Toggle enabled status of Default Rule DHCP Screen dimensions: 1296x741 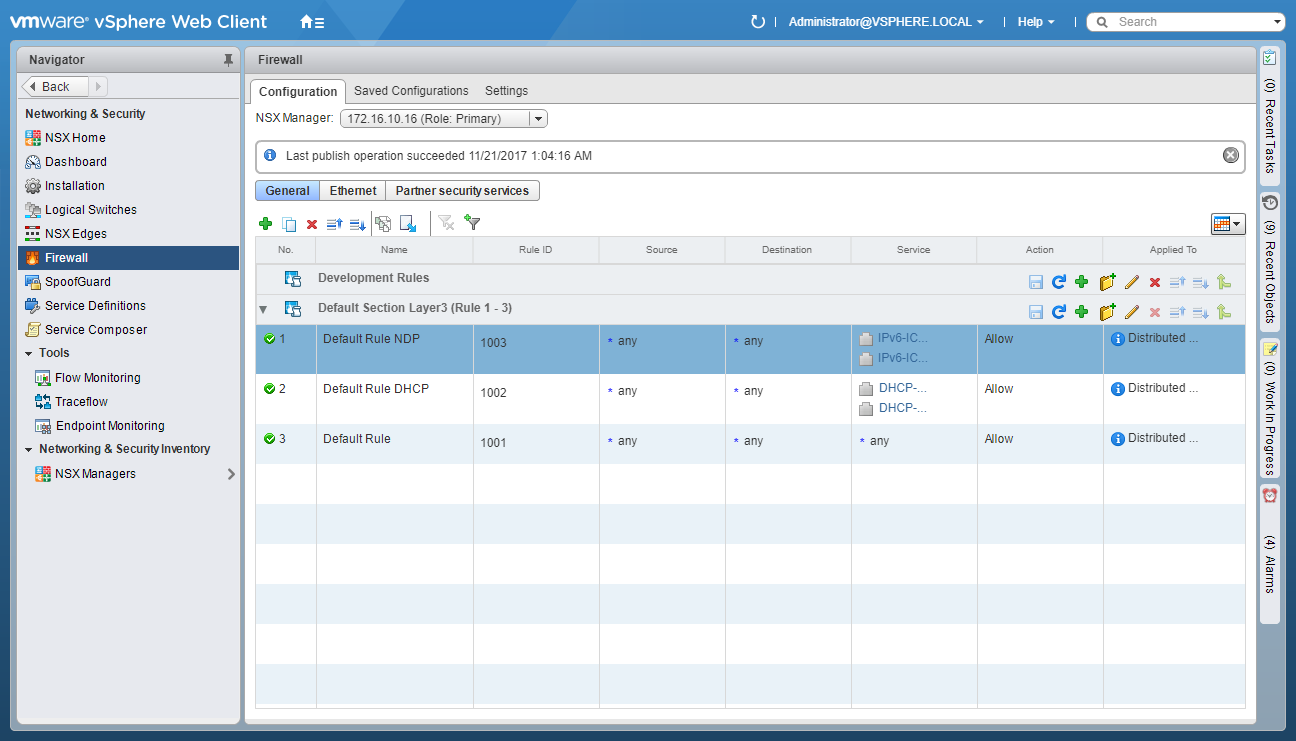pyautogui.click(x=269, y=389)
